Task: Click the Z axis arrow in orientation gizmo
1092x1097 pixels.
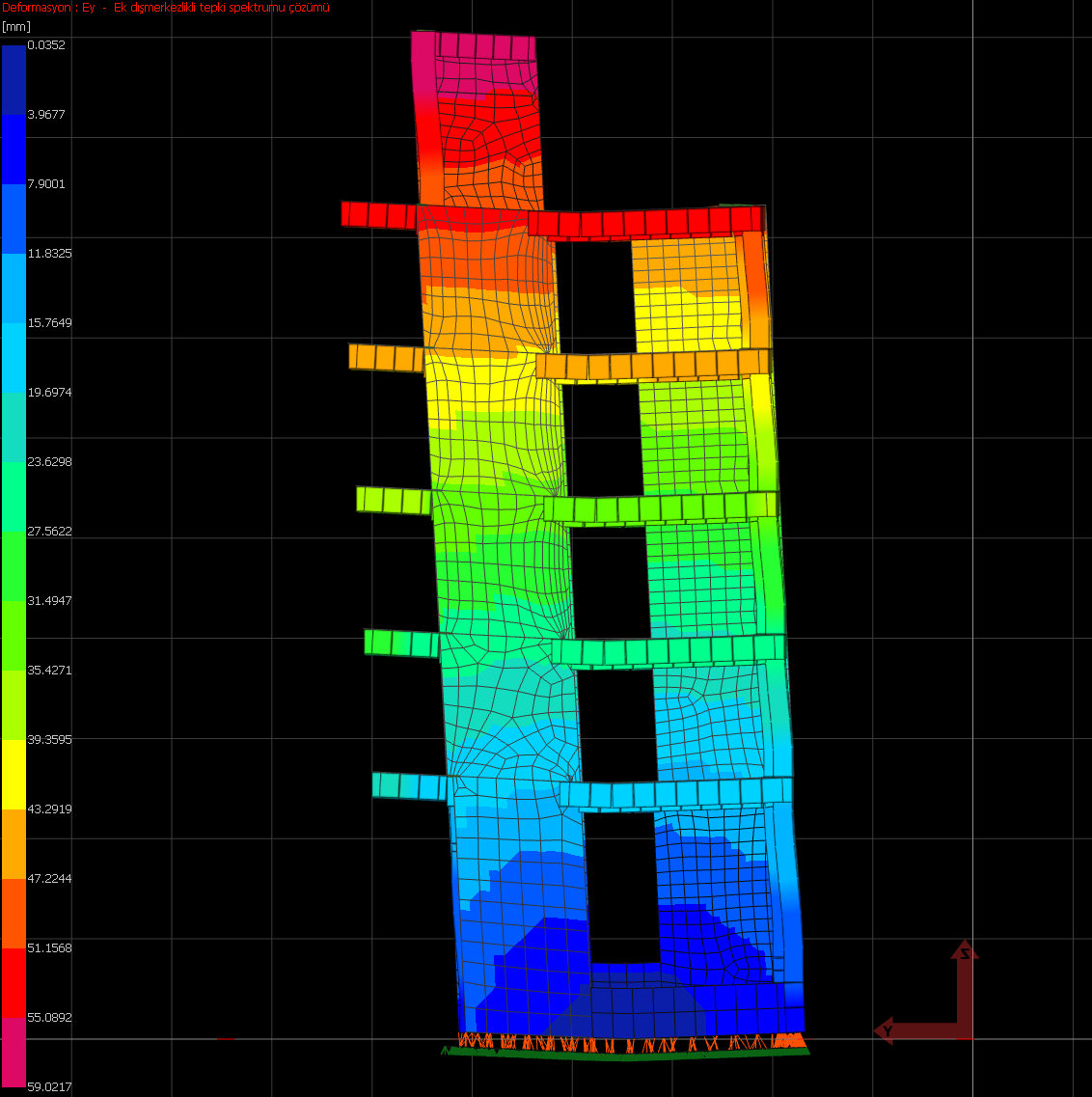Action: (x=963, y=955)
